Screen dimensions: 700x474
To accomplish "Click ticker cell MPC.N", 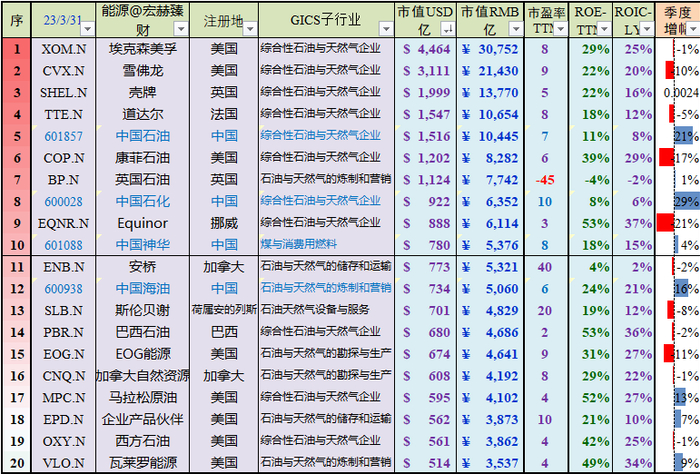I will coord(63,398).
